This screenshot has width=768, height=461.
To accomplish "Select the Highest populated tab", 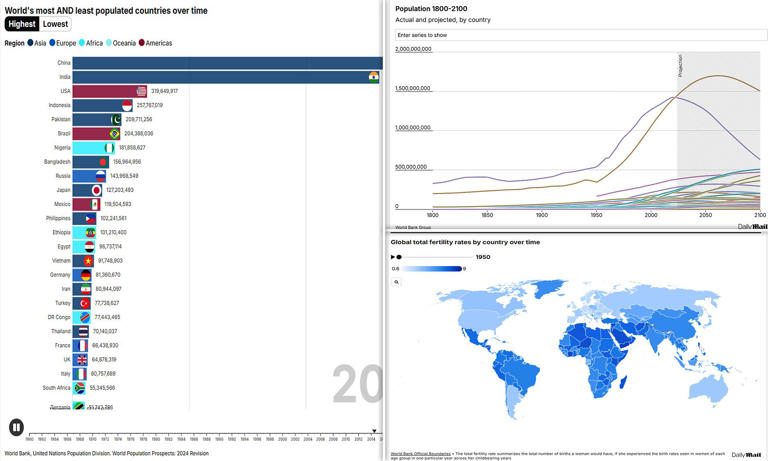I will [22, 24].
